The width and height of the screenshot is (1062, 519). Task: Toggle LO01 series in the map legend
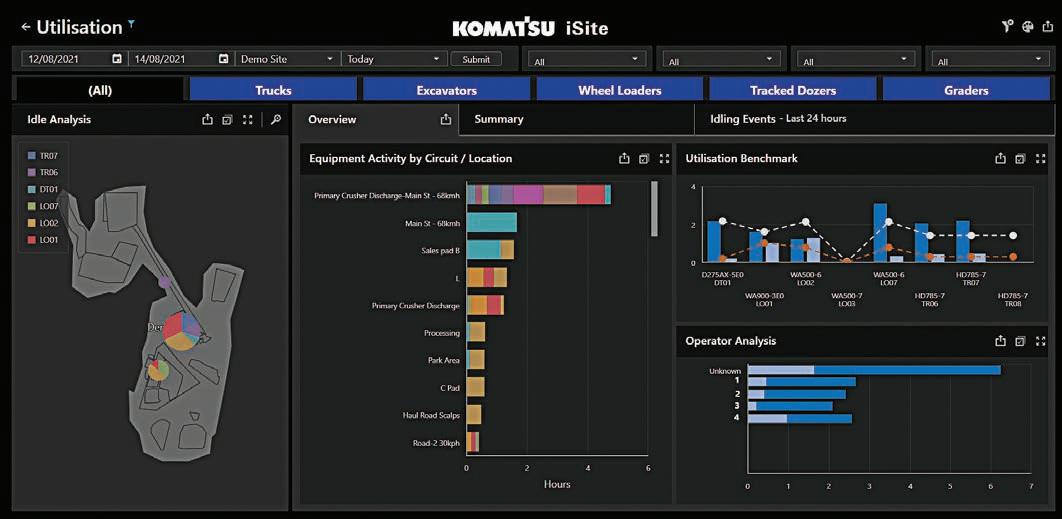[43, 240]
